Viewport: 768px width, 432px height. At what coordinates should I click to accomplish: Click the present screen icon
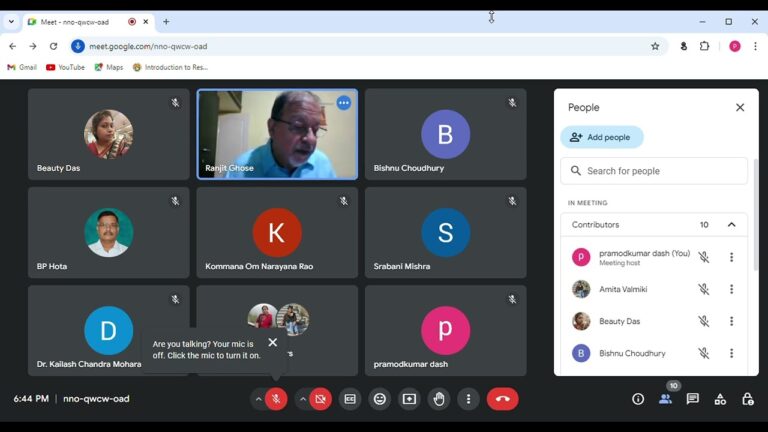pyautogui.click(x=409, y=399)
